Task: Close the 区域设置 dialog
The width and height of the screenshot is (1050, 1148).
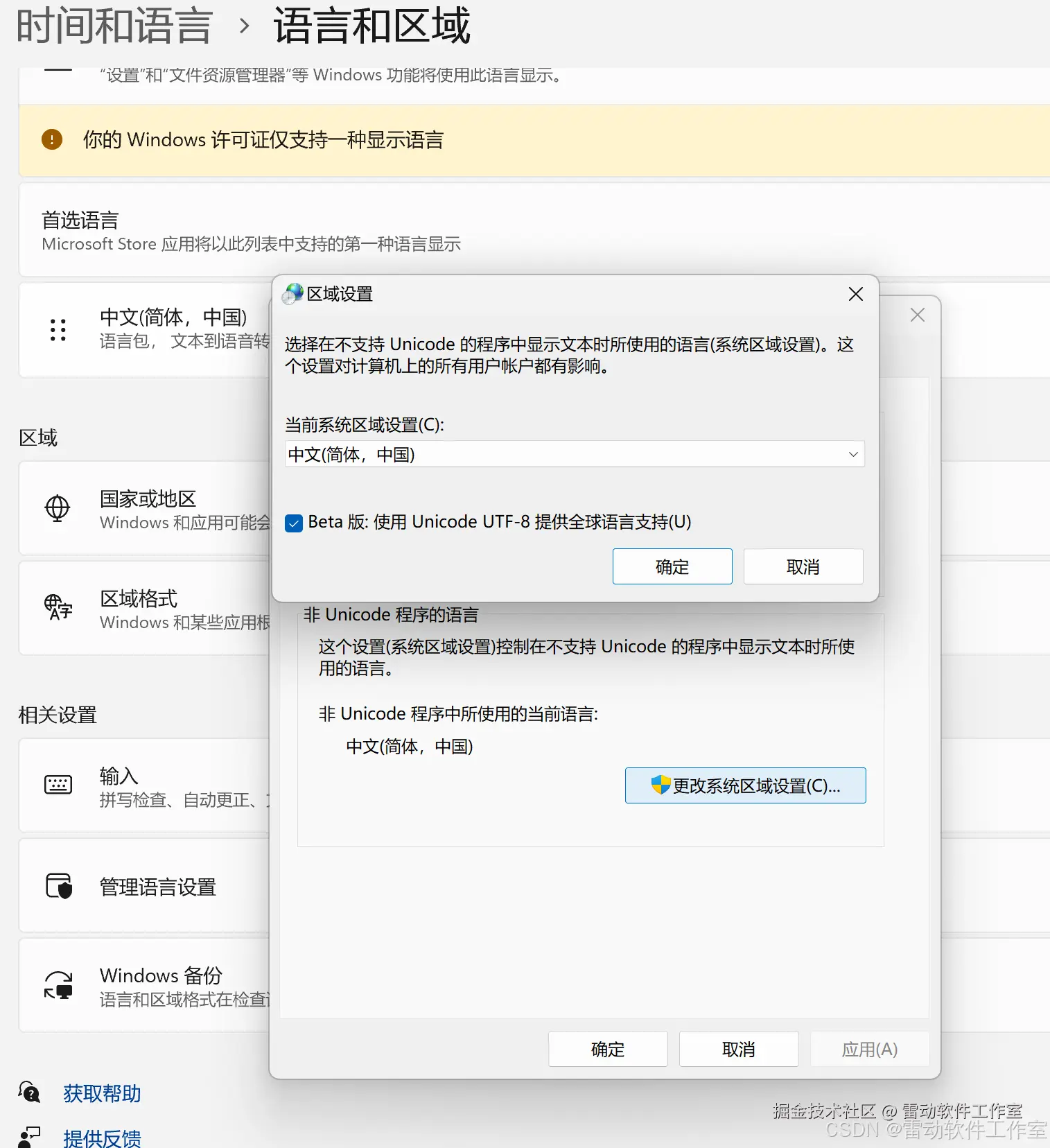Action: coord(856,294)
